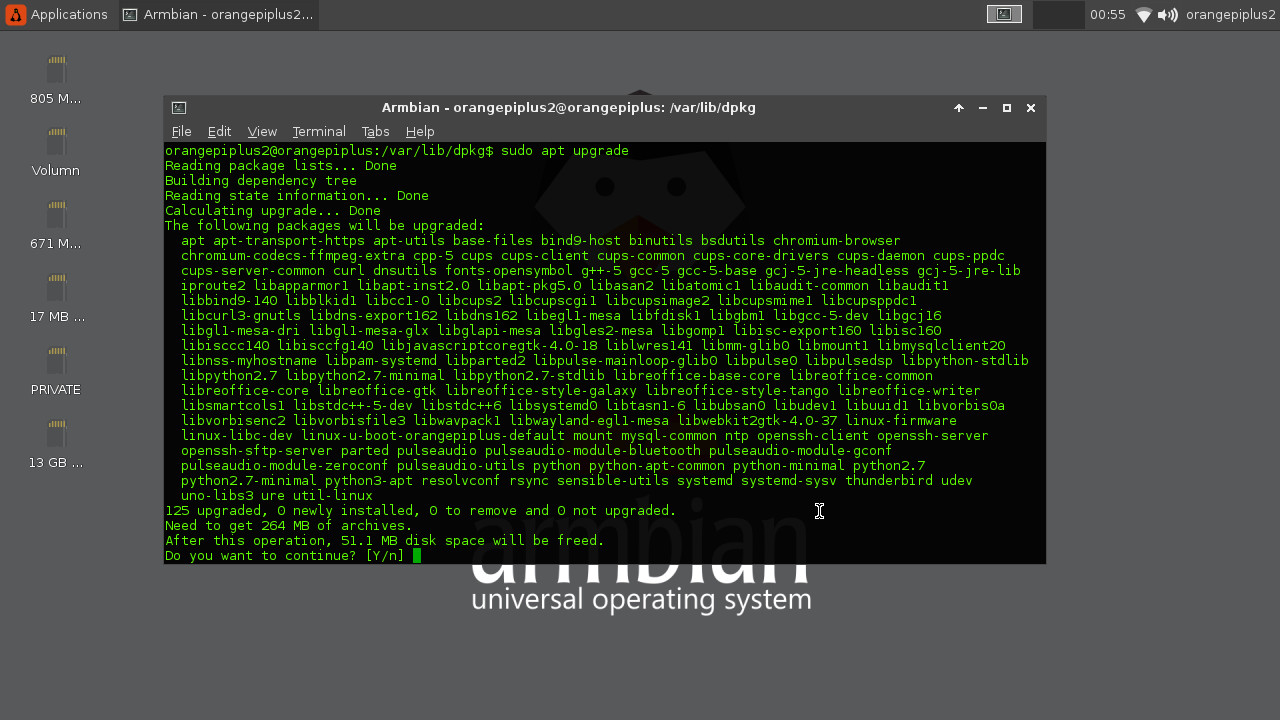Open the Applications menu
1280x720 pixels.
[57, 14]
